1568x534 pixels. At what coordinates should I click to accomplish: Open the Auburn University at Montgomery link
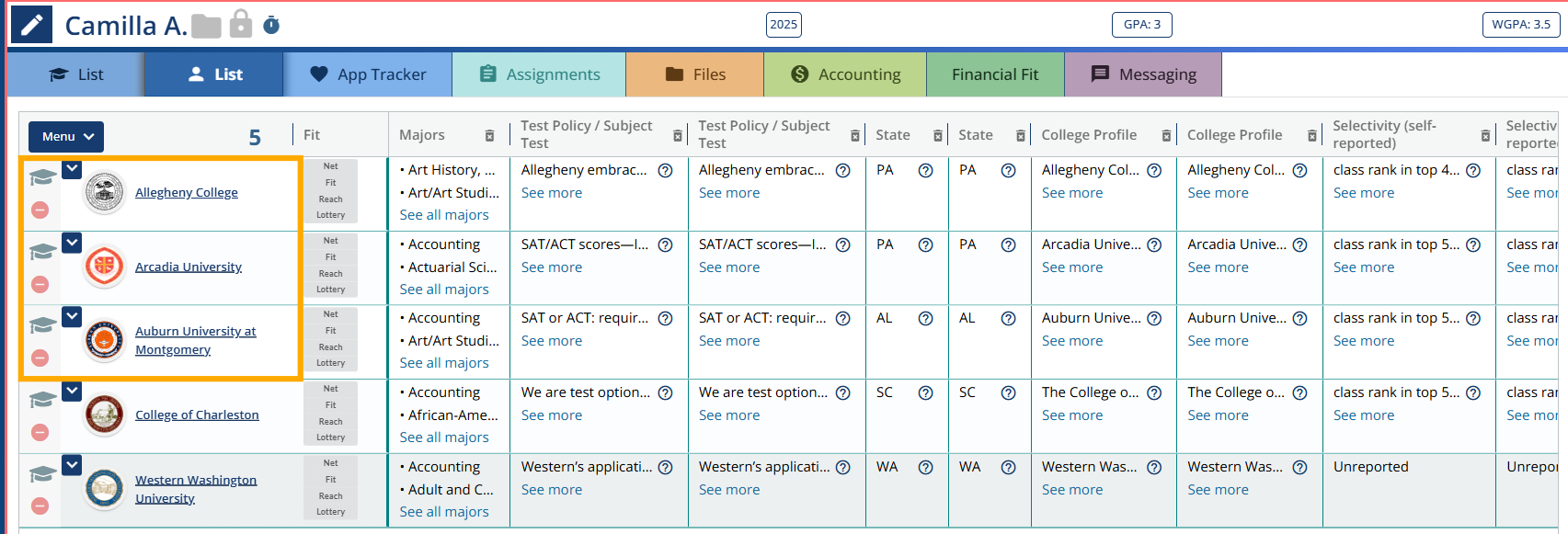pos(196,341)
